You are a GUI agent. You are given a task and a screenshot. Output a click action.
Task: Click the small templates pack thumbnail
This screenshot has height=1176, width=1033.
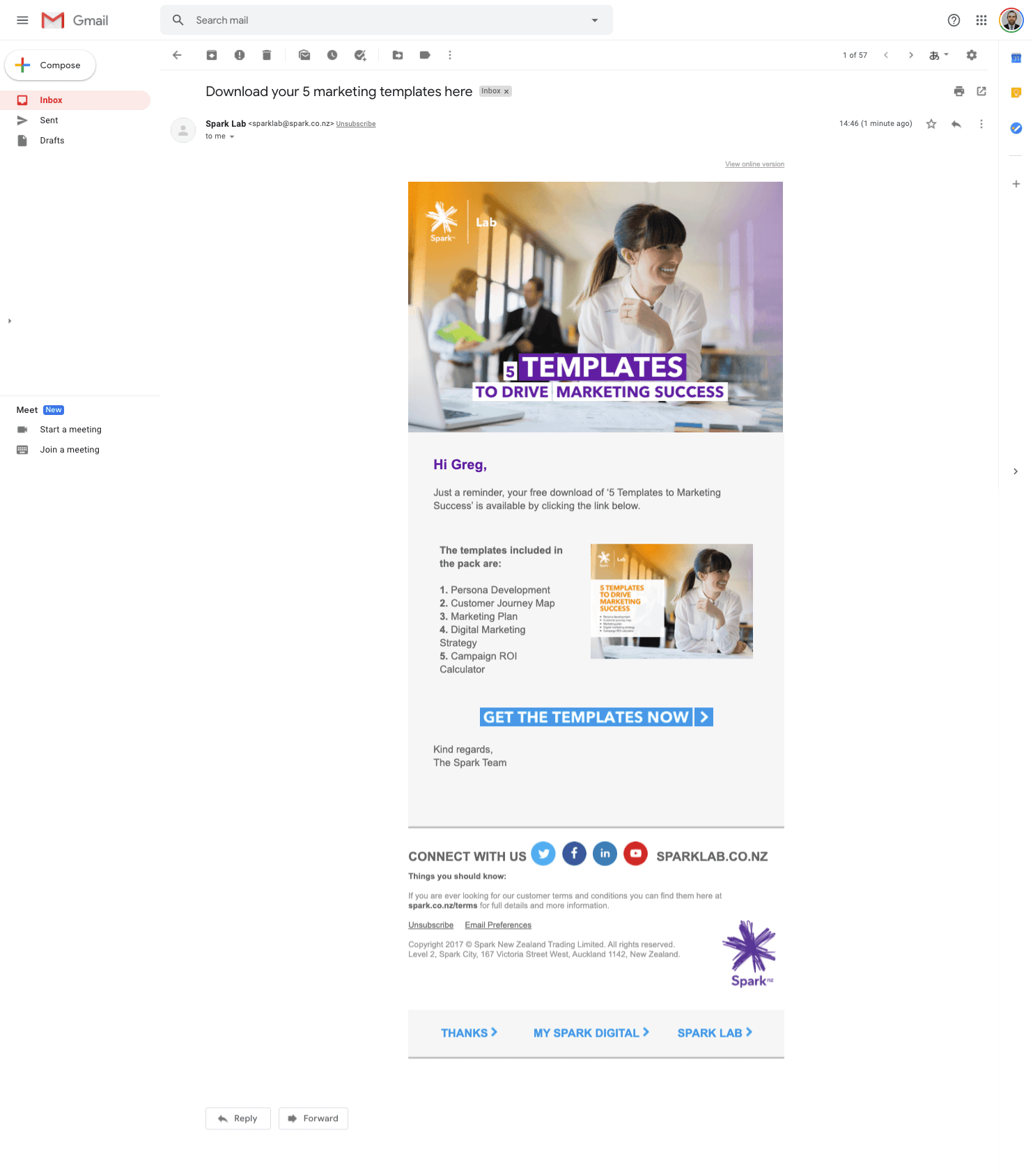pos(671,602)
